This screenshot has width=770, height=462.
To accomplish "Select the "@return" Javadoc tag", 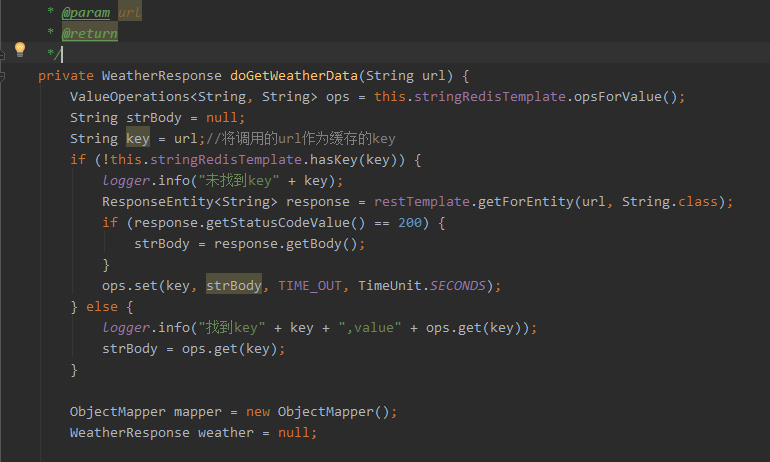I will [90, 34].
